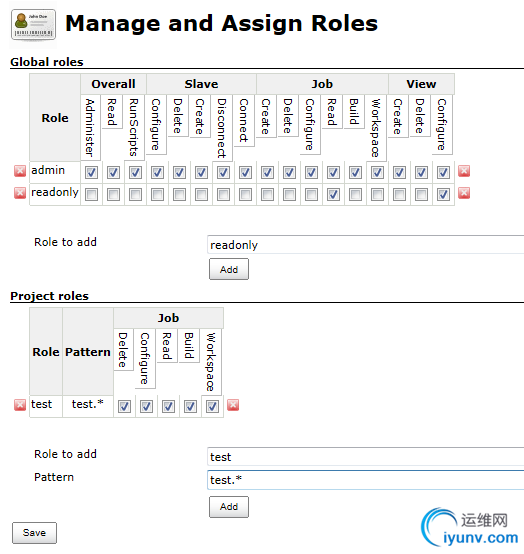The width and height of the screenshot is (524, 554).
Task: Click the red delete icon right of admin row
Action: click(x=464, y=171)
